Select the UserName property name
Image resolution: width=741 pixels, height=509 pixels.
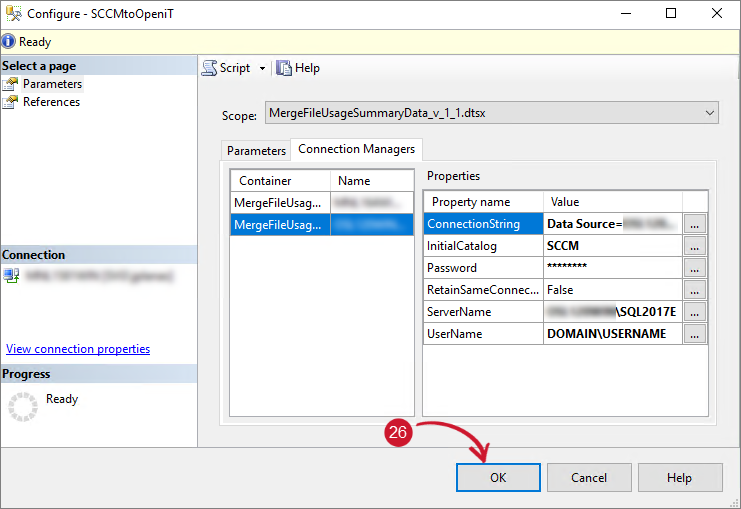tap(483, 334)
